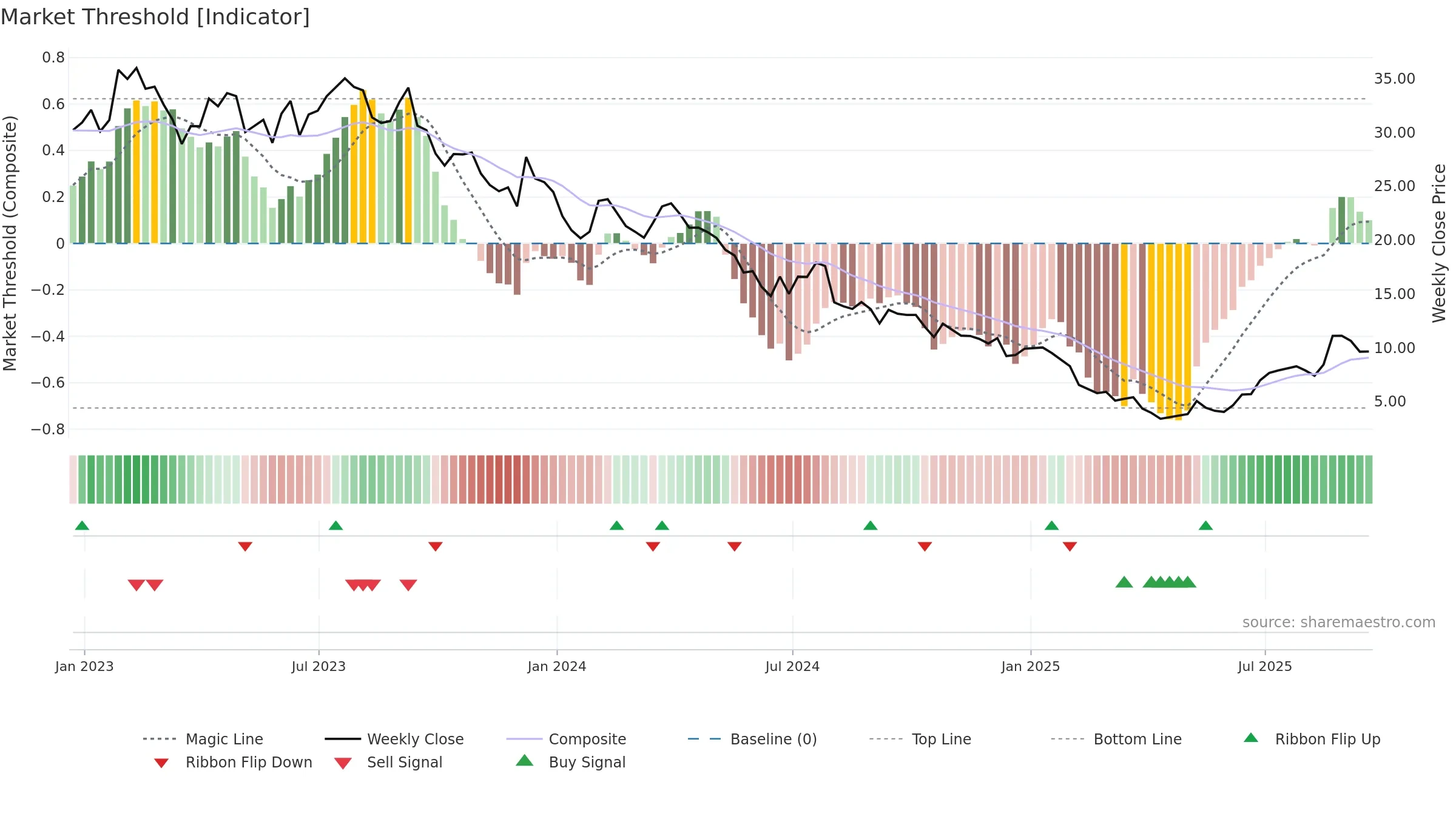Toggle the Bottom Line legend entry

point(1116,739)
